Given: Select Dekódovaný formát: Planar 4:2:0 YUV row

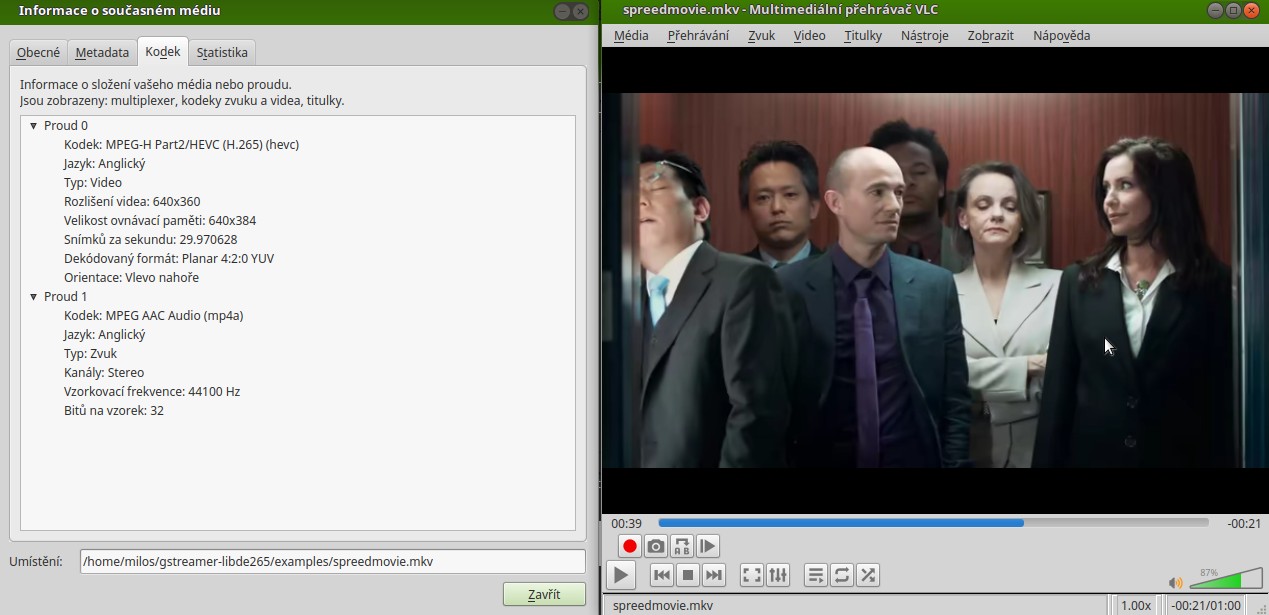Looking at the screenshot, I should (x=168, y=259).
